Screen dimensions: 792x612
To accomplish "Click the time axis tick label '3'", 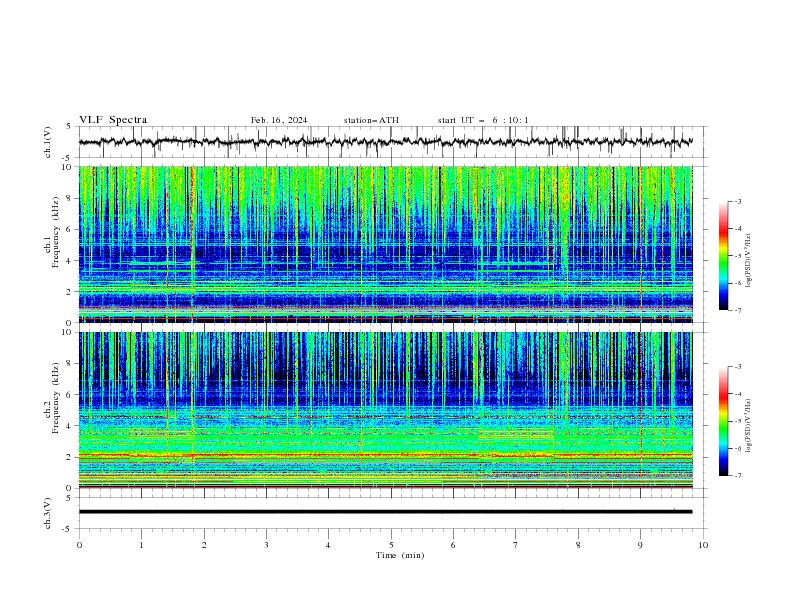I will click(x=266, y=545).
